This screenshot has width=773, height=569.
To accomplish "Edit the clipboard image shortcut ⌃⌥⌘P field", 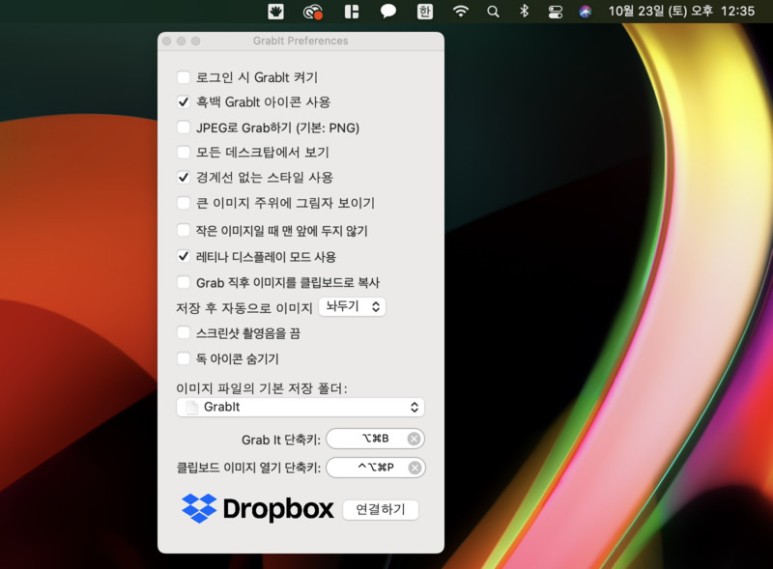I will [376, 467].
